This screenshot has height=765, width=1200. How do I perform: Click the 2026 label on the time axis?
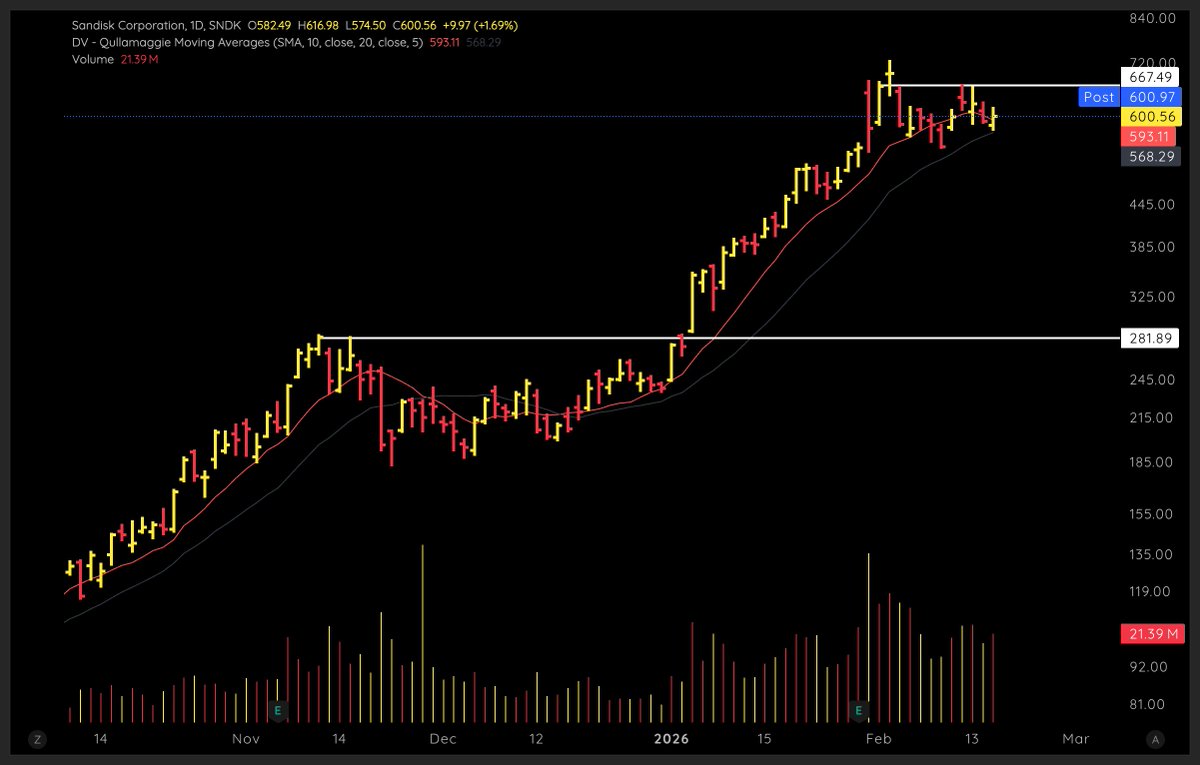[671, 739]
